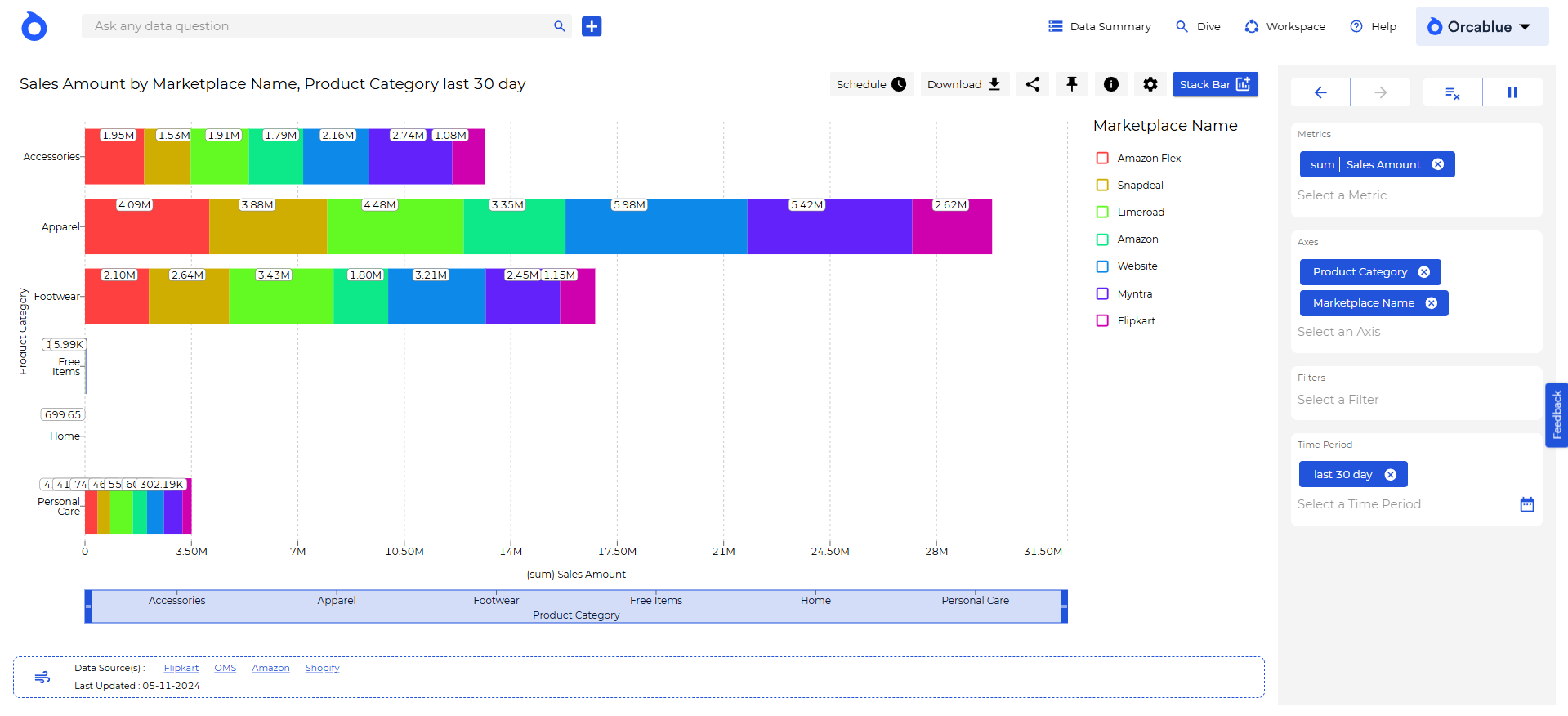Toggle Flipkart legend checkbox
The image size is (1568, 716).
click(x=1102, y=320)
